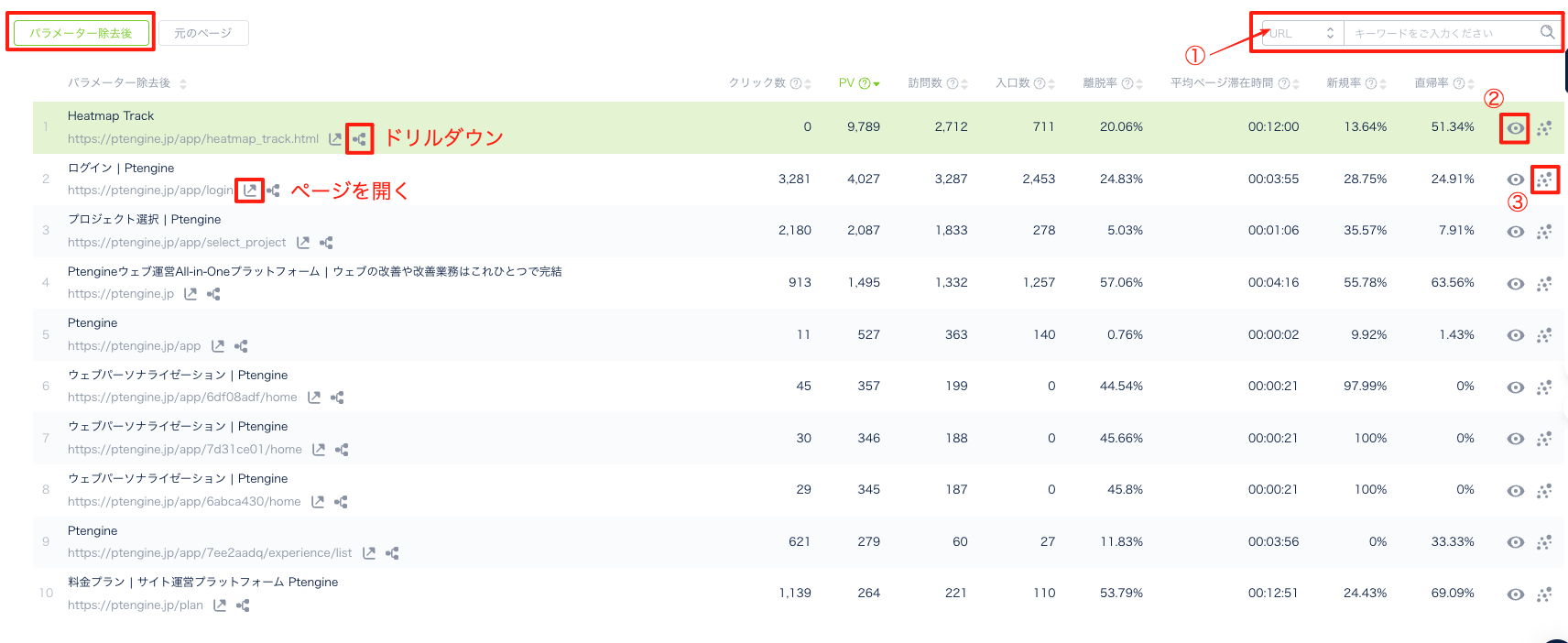This screenshot has height=643, width=1568.
Task: Open external link icon for plan URL
Action: coord(220,605)
